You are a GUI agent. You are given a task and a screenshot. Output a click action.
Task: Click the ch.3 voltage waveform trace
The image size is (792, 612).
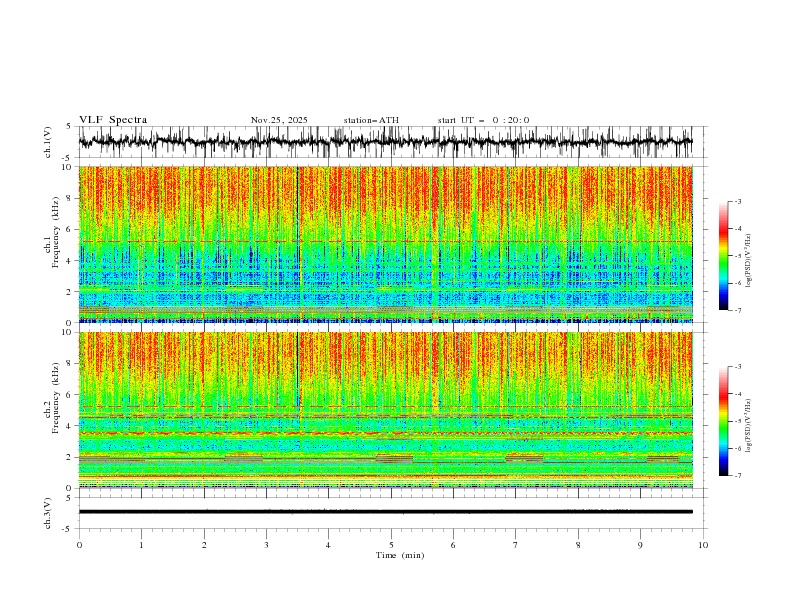[385, 512]
